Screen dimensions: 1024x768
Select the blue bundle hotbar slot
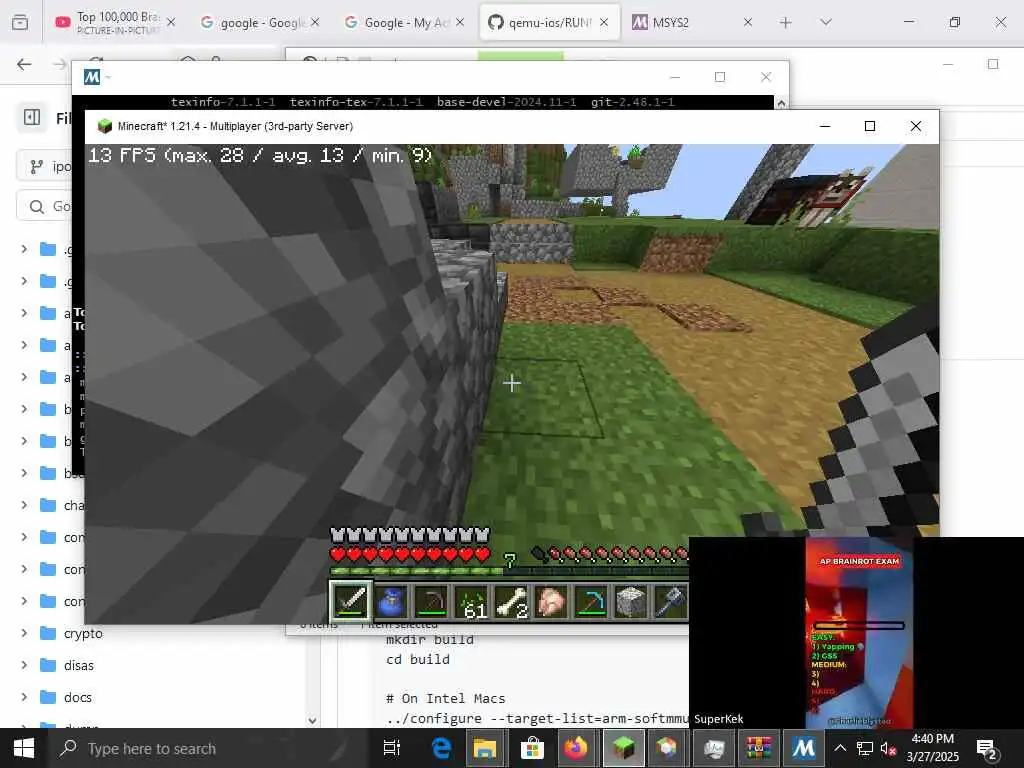click(391, 600)
